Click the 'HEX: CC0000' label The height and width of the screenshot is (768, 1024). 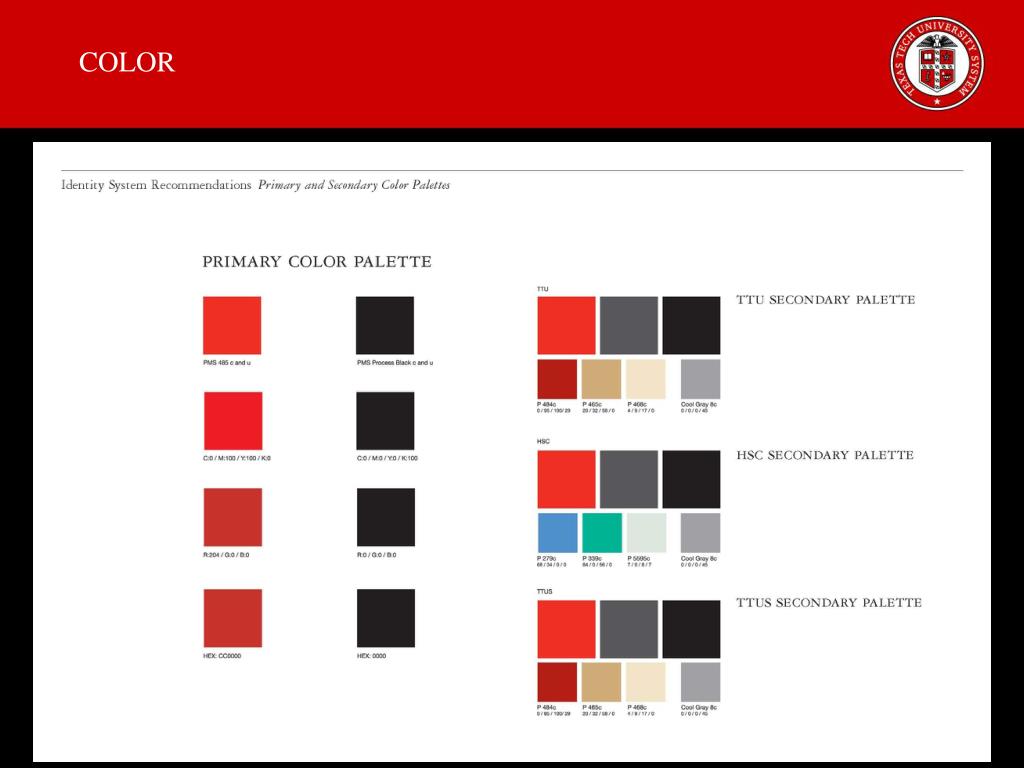click(222, 656)
